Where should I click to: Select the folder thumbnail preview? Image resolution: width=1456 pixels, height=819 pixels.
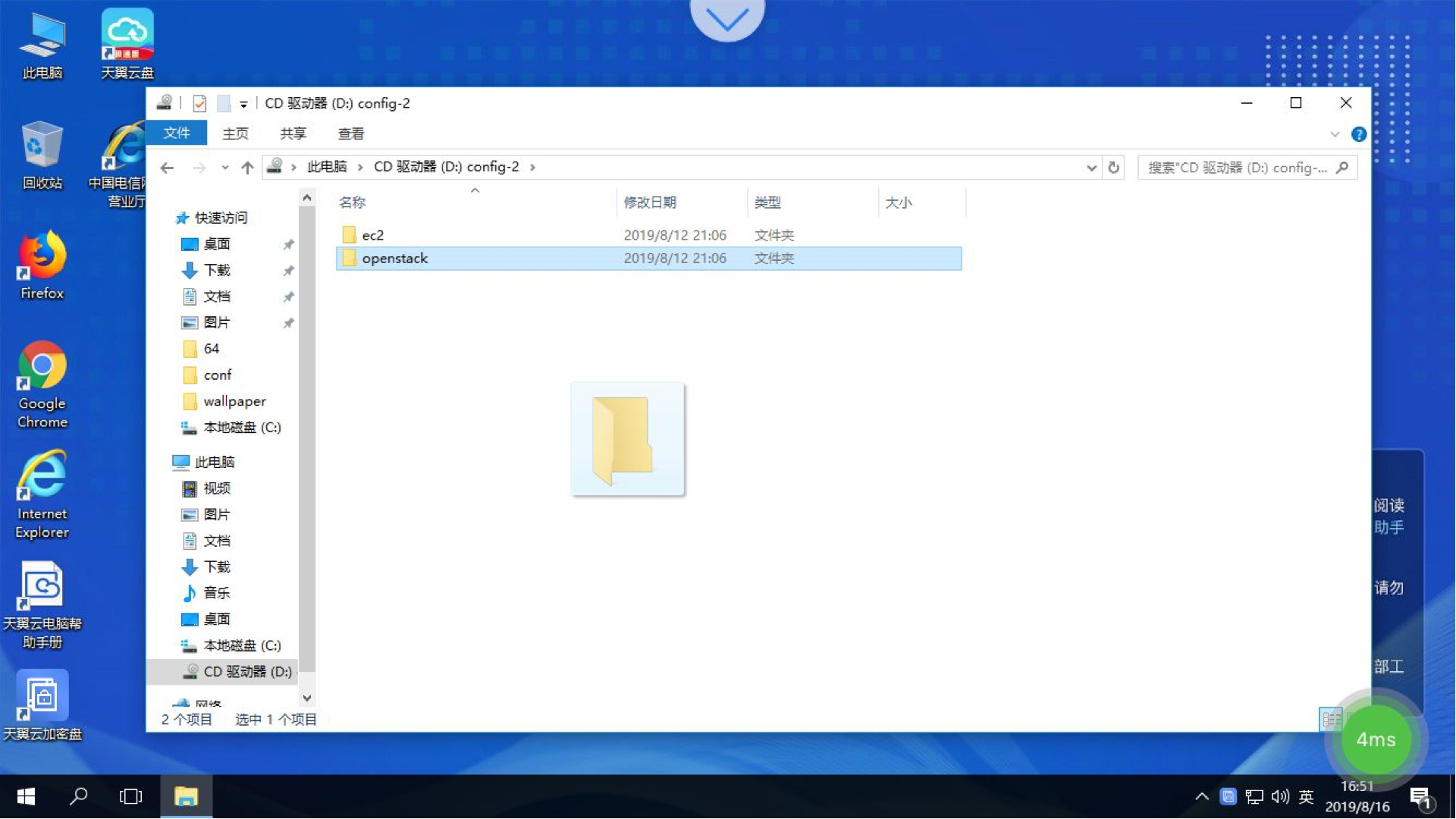pos(627,438)
